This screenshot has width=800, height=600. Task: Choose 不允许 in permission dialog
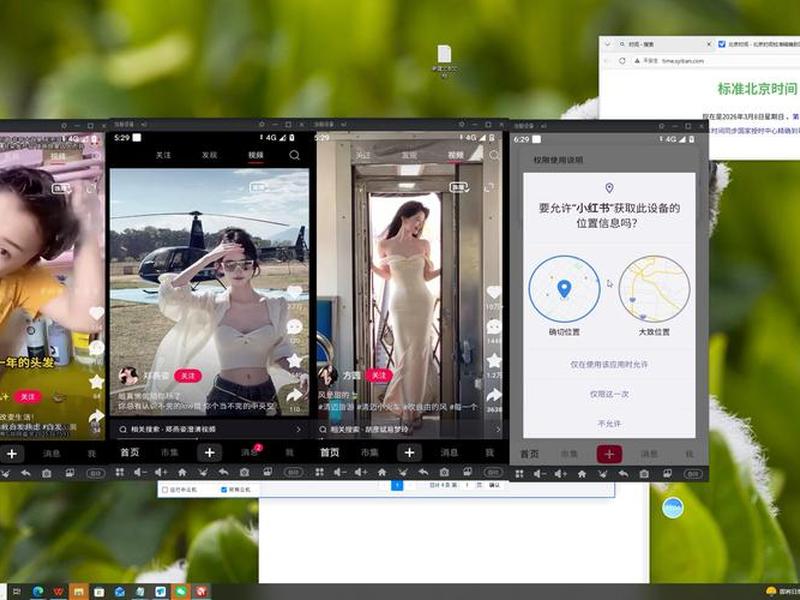coord(609,423)
